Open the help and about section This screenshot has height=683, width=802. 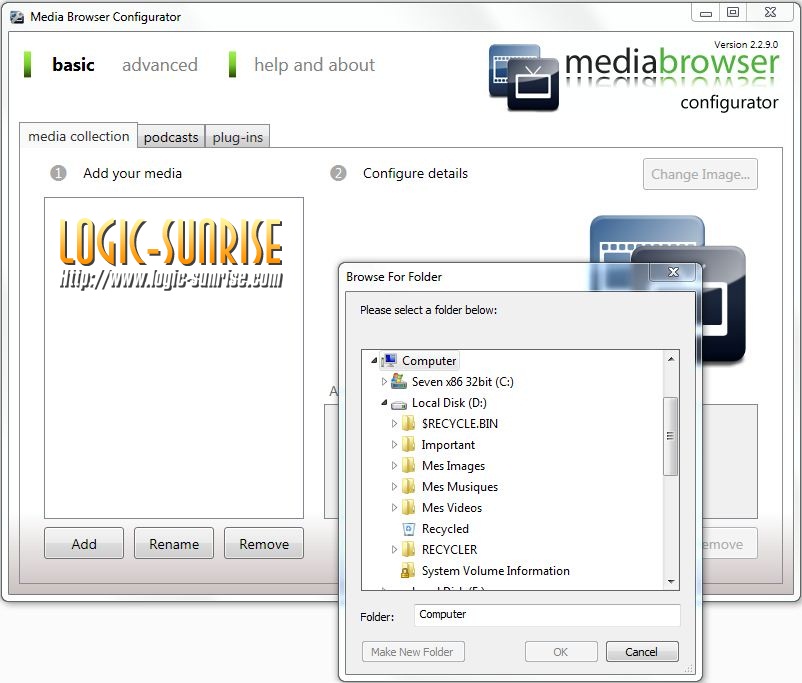314,65
